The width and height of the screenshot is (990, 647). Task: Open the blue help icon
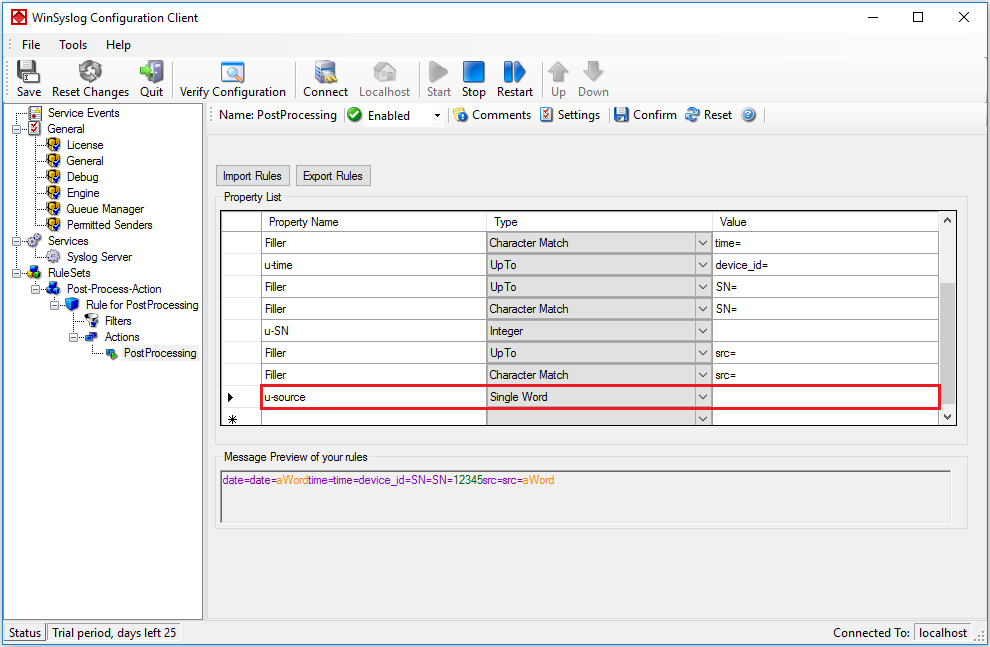(x=749, y=115)
